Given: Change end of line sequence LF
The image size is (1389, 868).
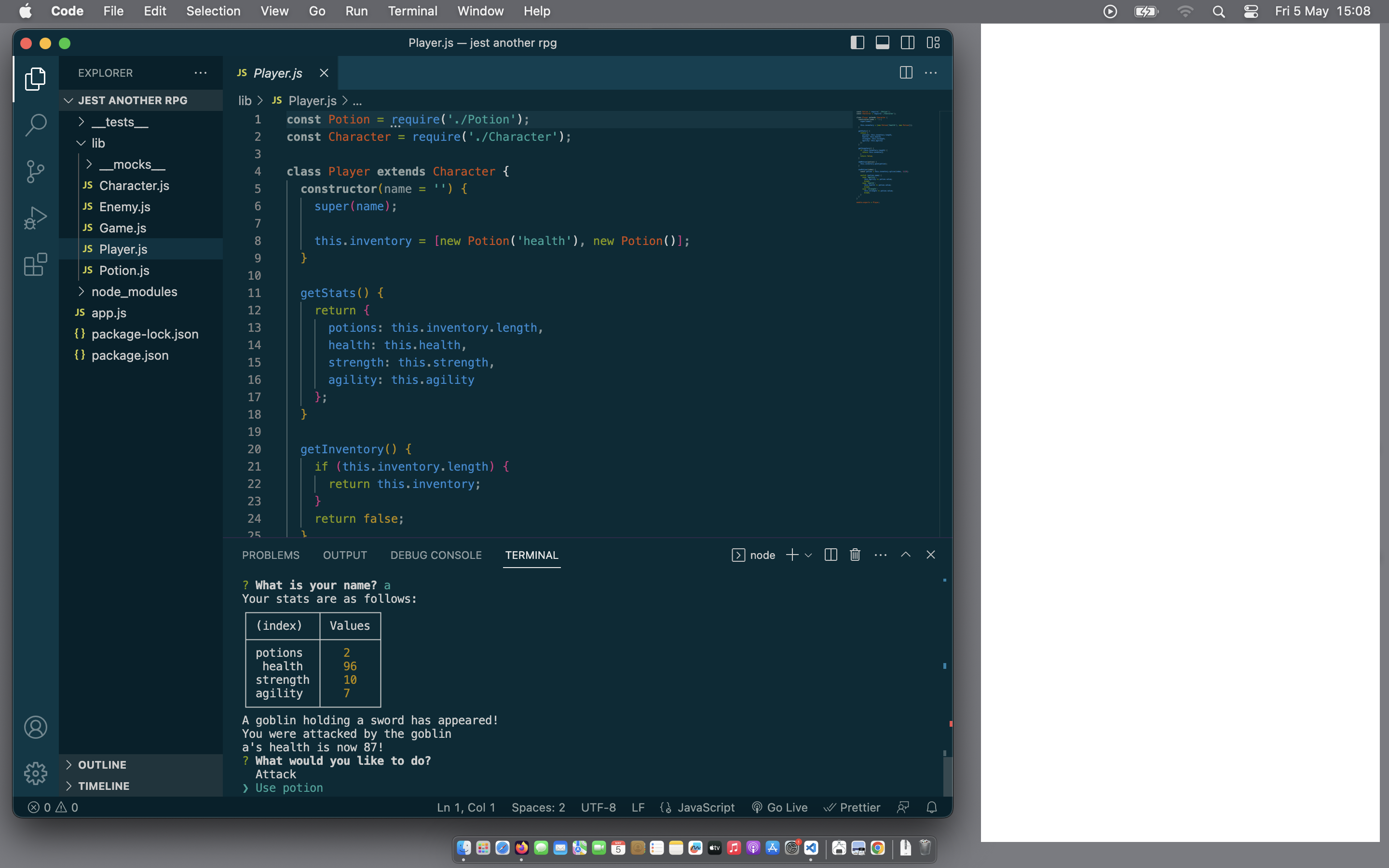Looking at the screenshot, I should (x=638, y=807).
